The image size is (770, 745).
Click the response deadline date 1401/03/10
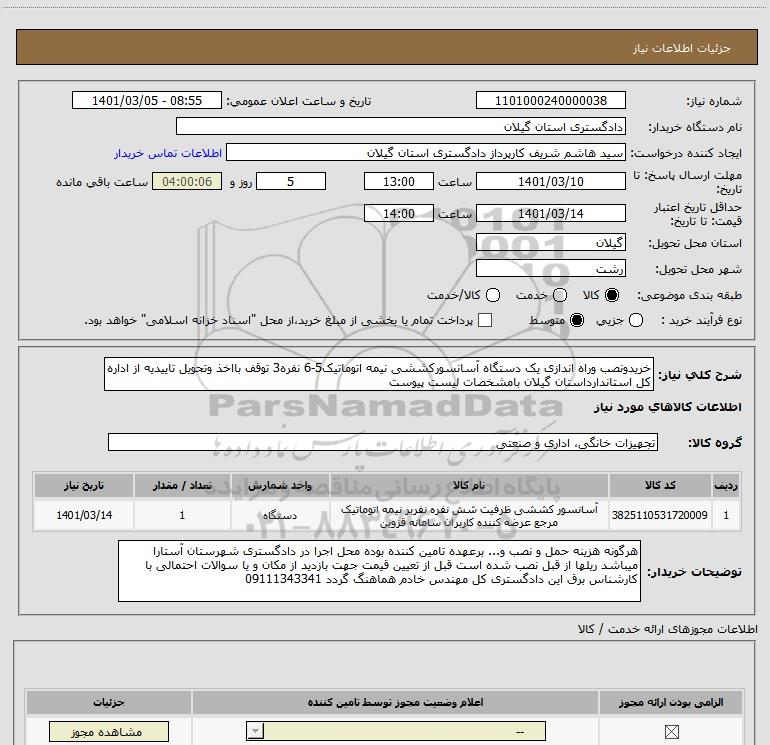pos(550,181)
